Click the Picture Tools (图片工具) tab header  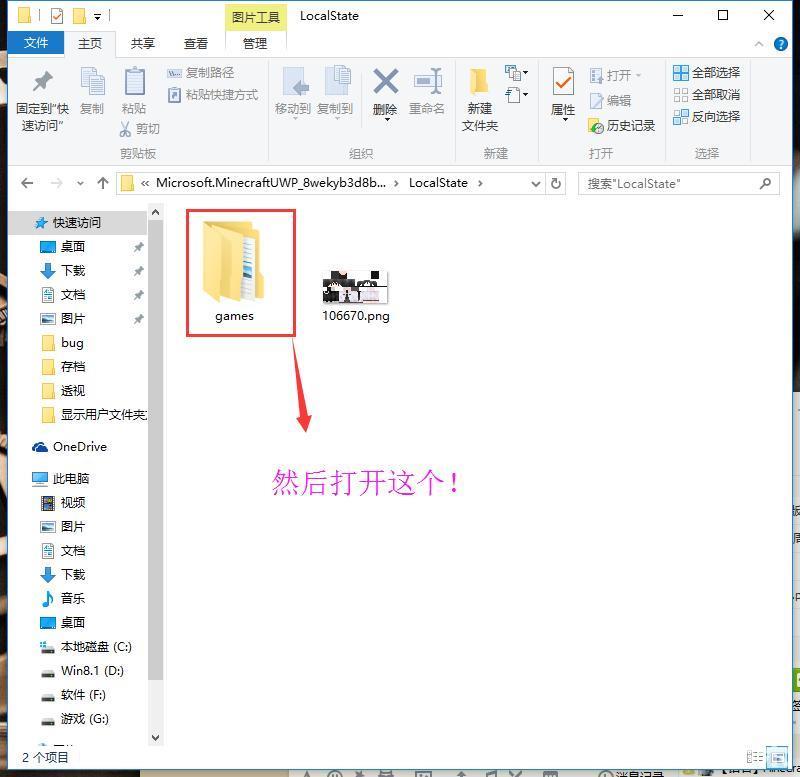pyautogui.click(x=256, y=18)
